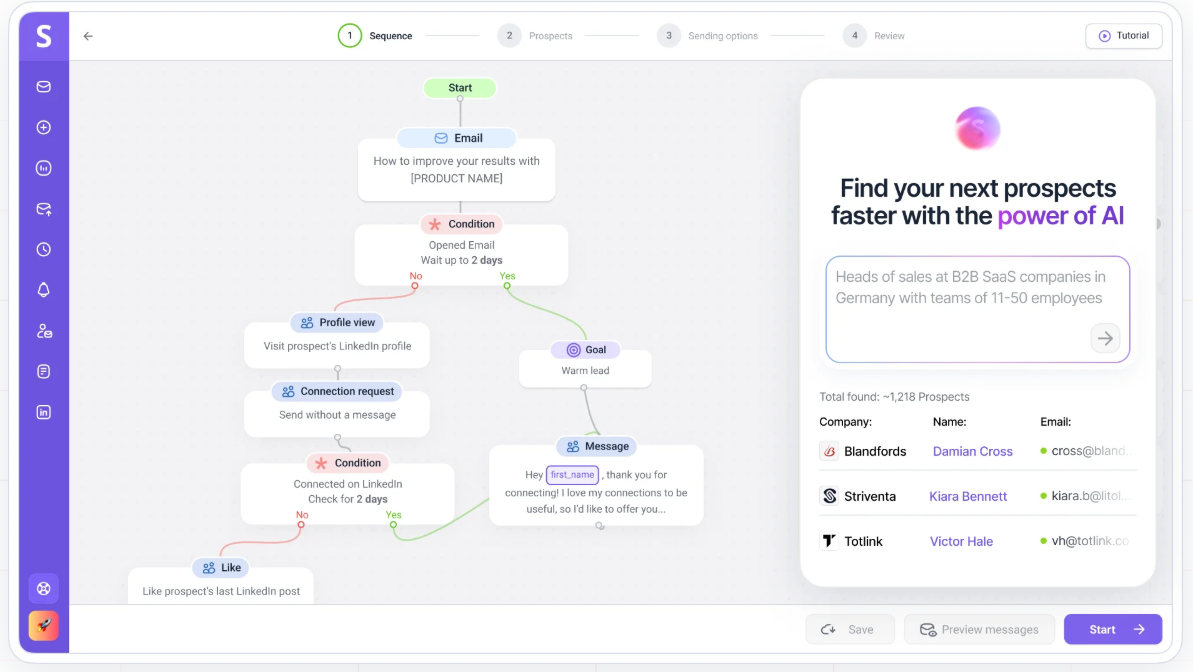Open step 4 Review
This screenshot has height=672, width=1193.
point(874,36)
